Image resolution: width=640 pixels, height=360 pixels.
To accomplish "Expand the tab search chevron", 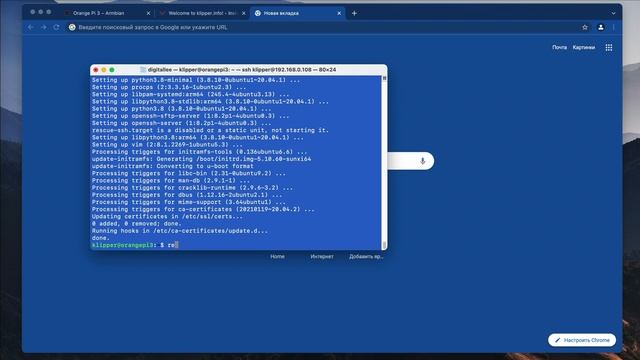I will point(613,13).
